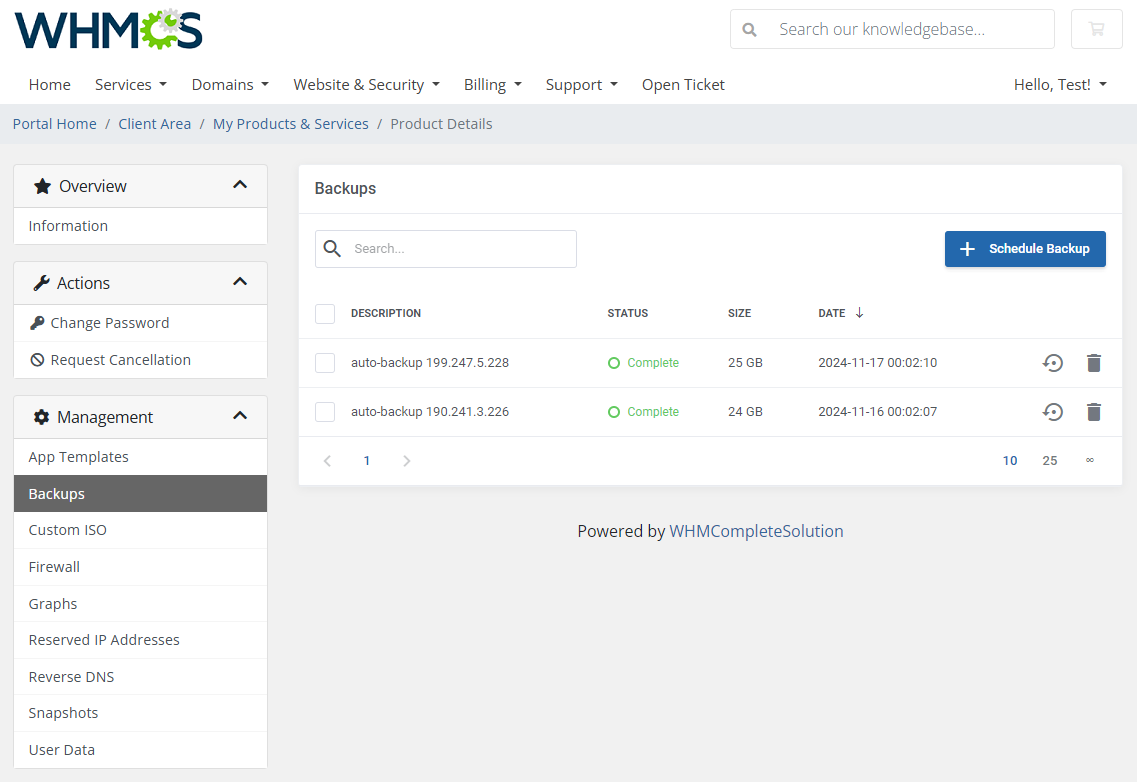Check the auto-backup 190.241.3.226 row checkbox
The image size is (1137, 782).
(325, 412)
